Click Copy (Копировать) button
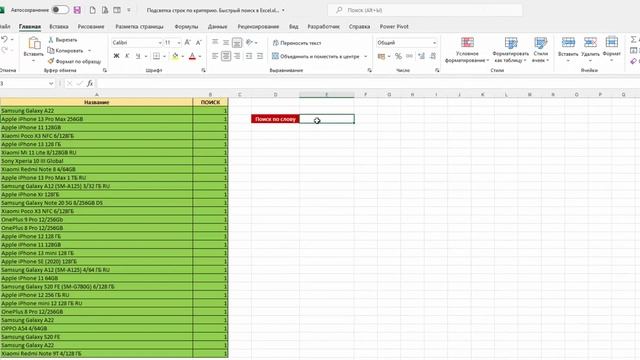This screenshot has height=360, width=640. pos(66,51)
